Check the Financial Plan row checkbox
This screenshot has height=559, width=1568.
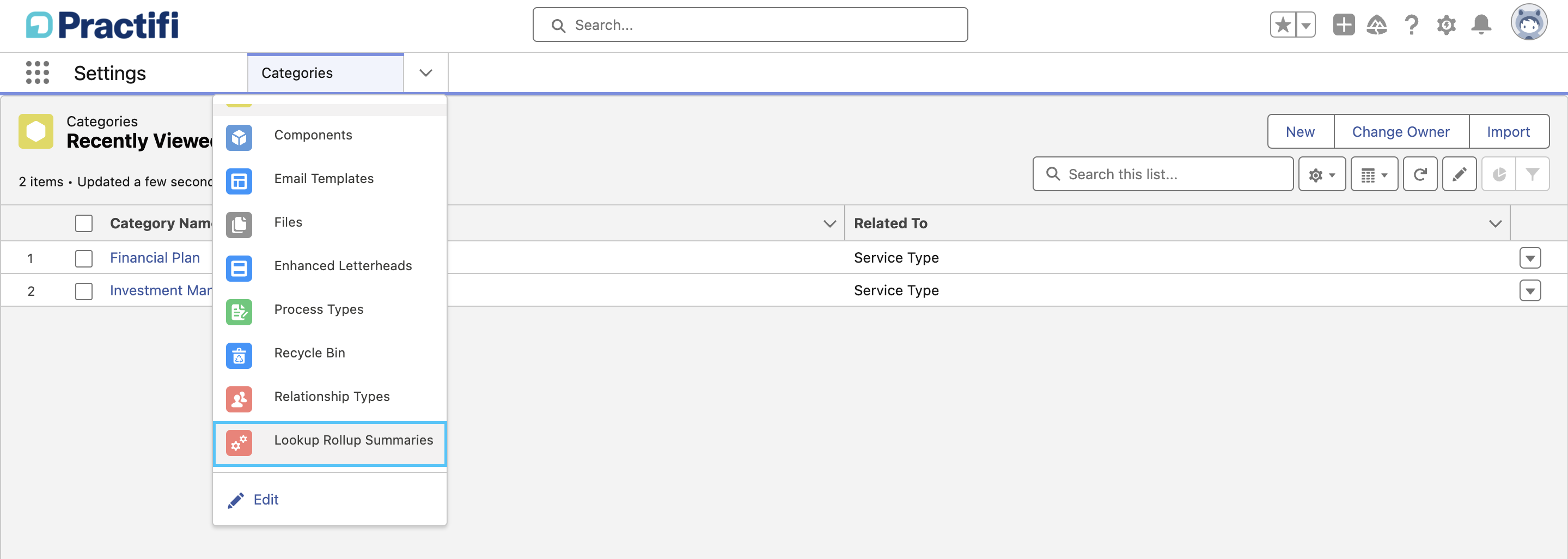[x=83, y=258]
